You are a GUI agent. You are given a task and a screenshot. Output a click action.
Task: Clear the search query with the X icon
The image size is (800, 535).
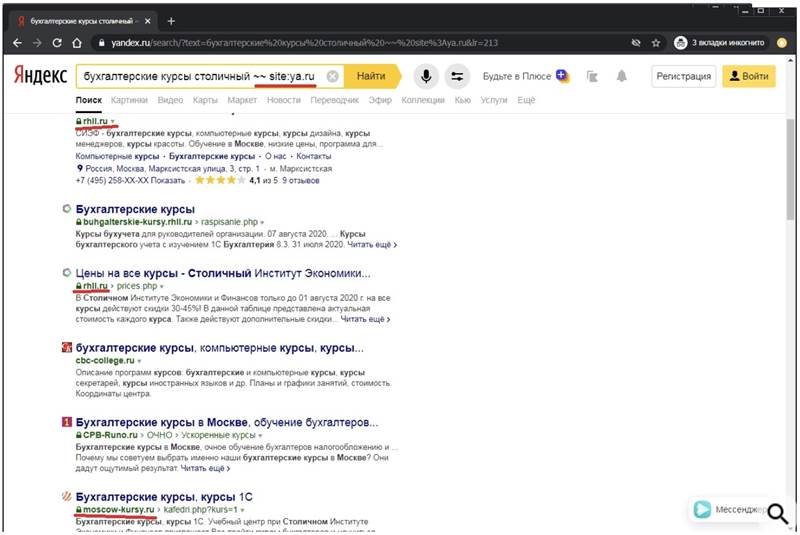tap(332, 76)
